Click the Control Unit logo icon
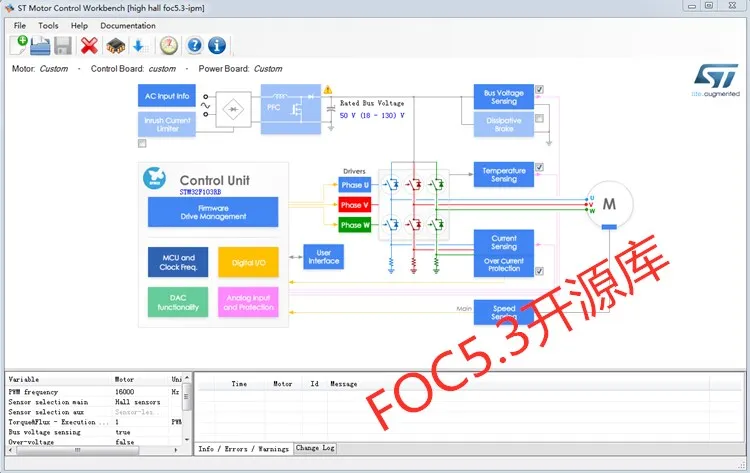 (154, 178)
